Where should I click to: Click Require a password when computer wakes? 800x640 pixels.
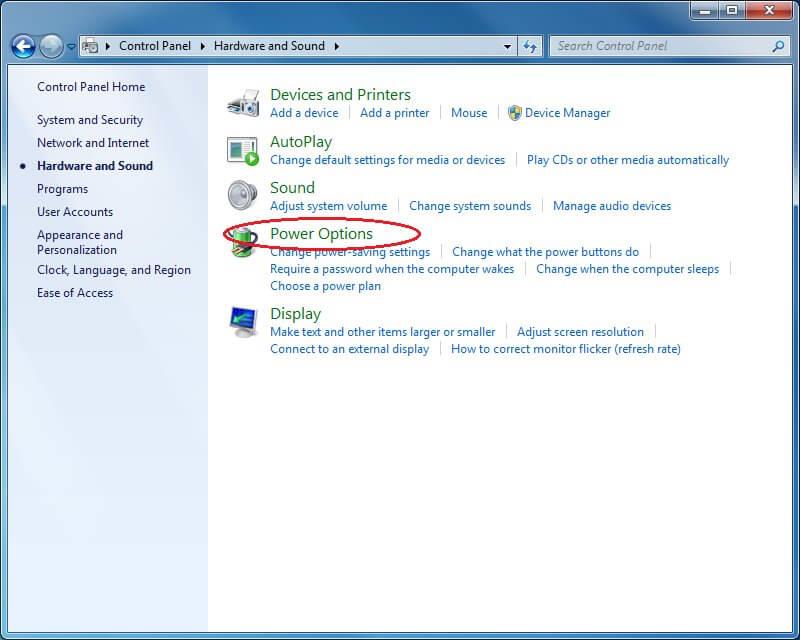pos(392,269)
